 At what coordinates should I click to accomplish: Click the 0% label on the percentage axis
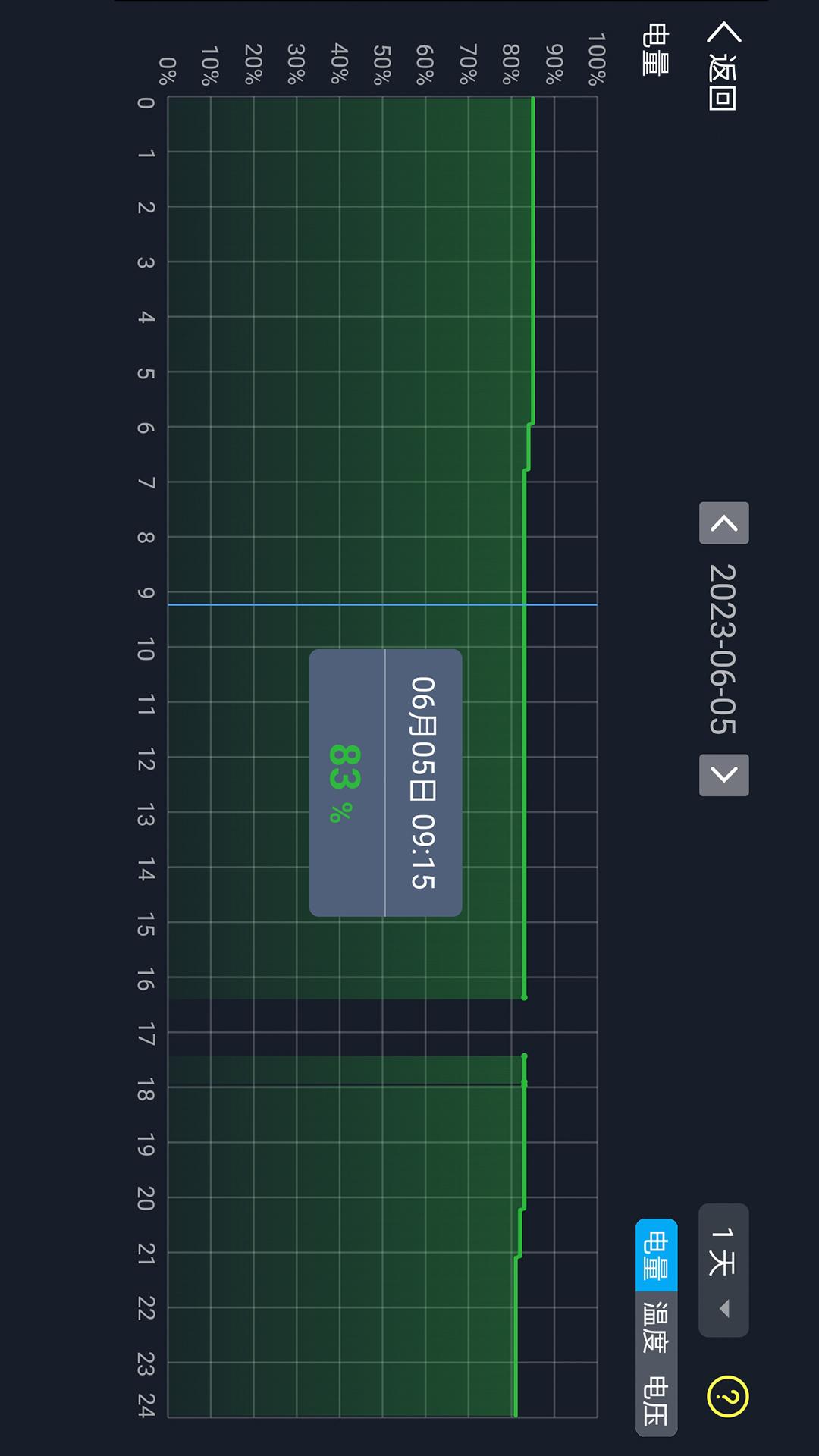[168, 70]
